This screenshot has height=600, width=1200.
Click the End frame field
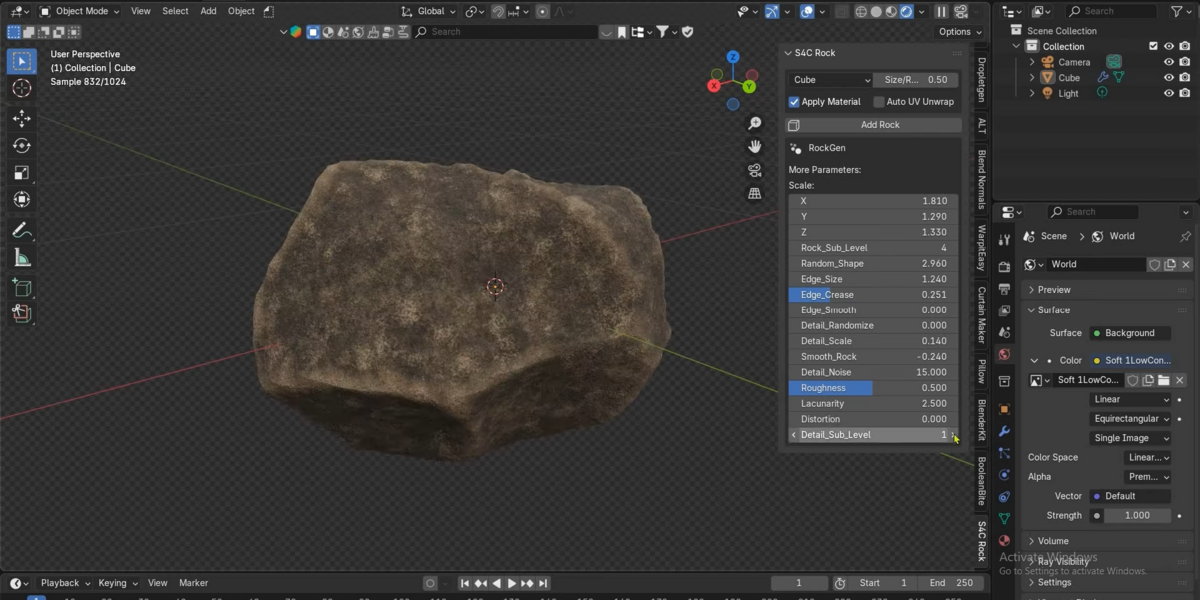coord(952,583)
